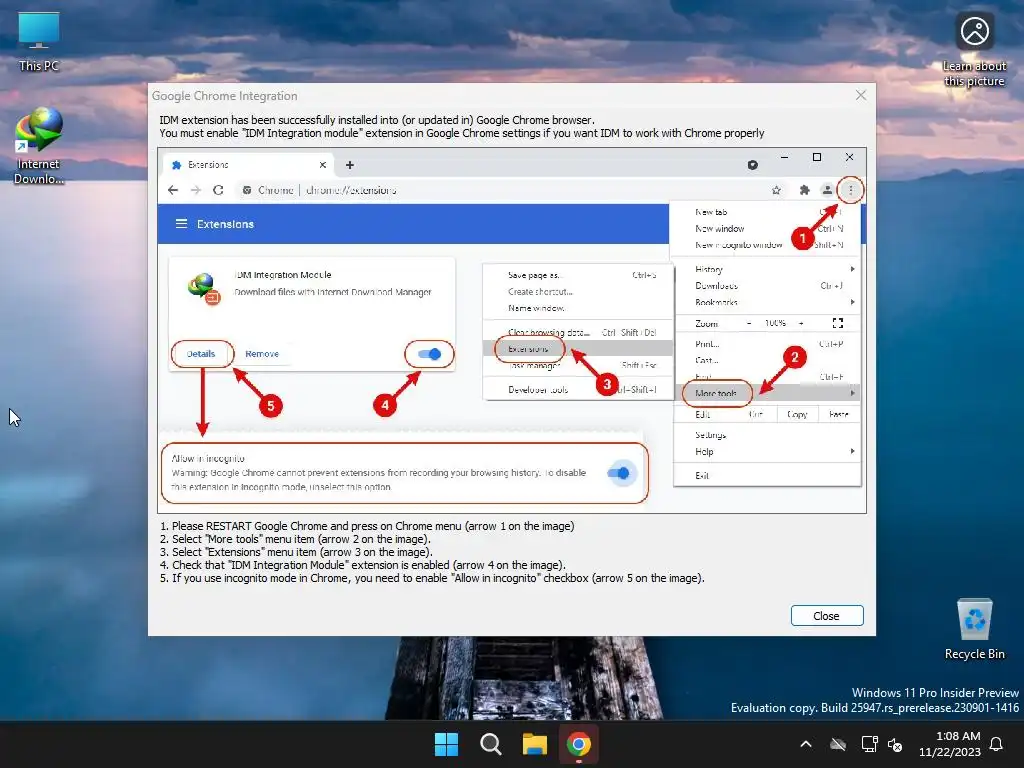Switch to Google Chrome on the taskbar

point(579,744)
